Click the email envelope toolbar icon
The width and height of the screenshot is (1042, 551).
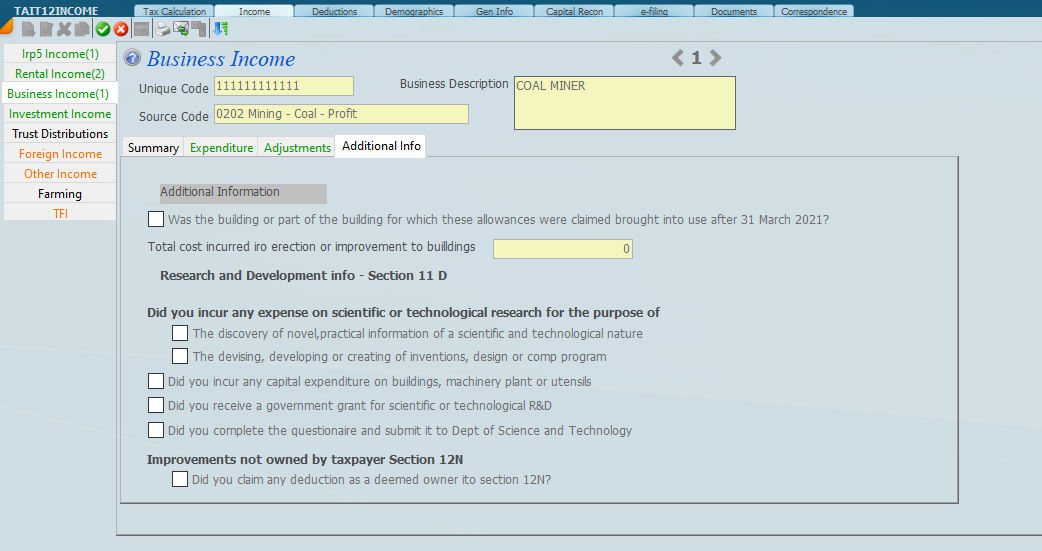tap(181, 29)
